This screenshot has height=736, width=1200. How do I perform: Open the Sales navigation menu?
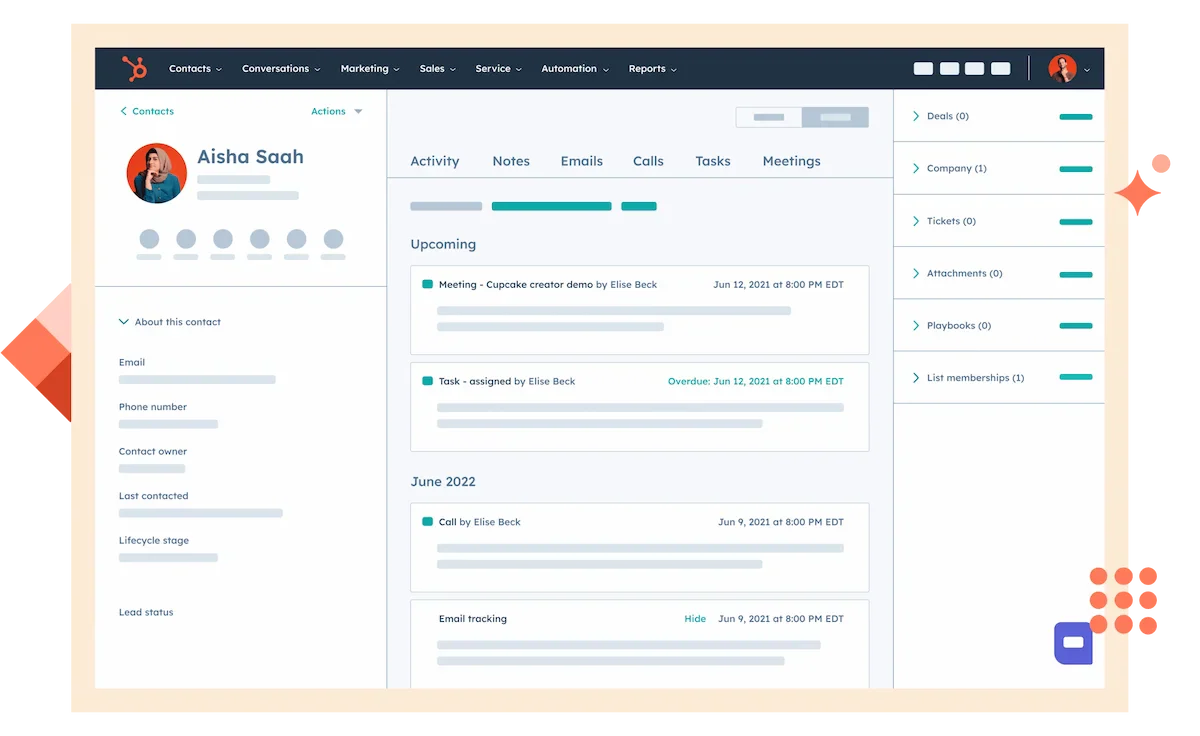[438, 69]
